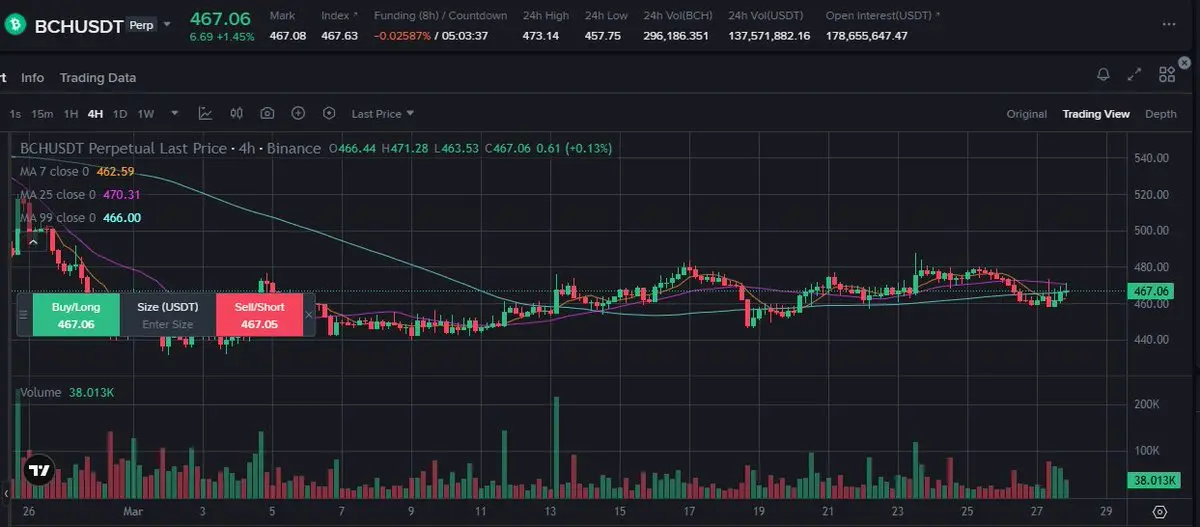This screenshot has height=527, width=1200.
Task: Click the Mar date label on time axis
Action: [x=134, y=511]
